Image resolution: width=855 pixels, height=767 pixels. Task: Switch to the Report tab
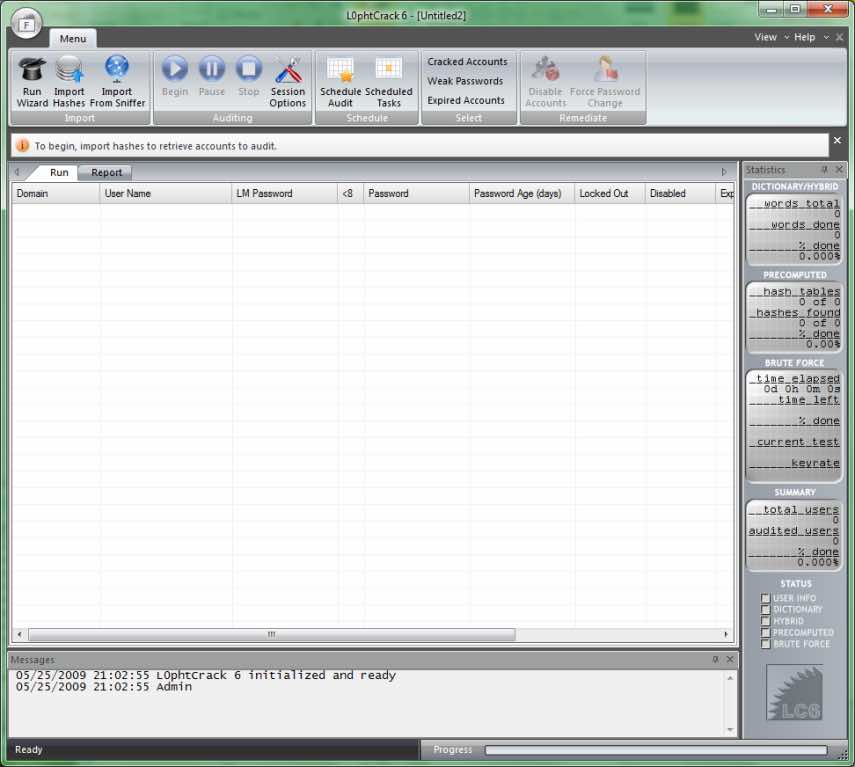107,172
